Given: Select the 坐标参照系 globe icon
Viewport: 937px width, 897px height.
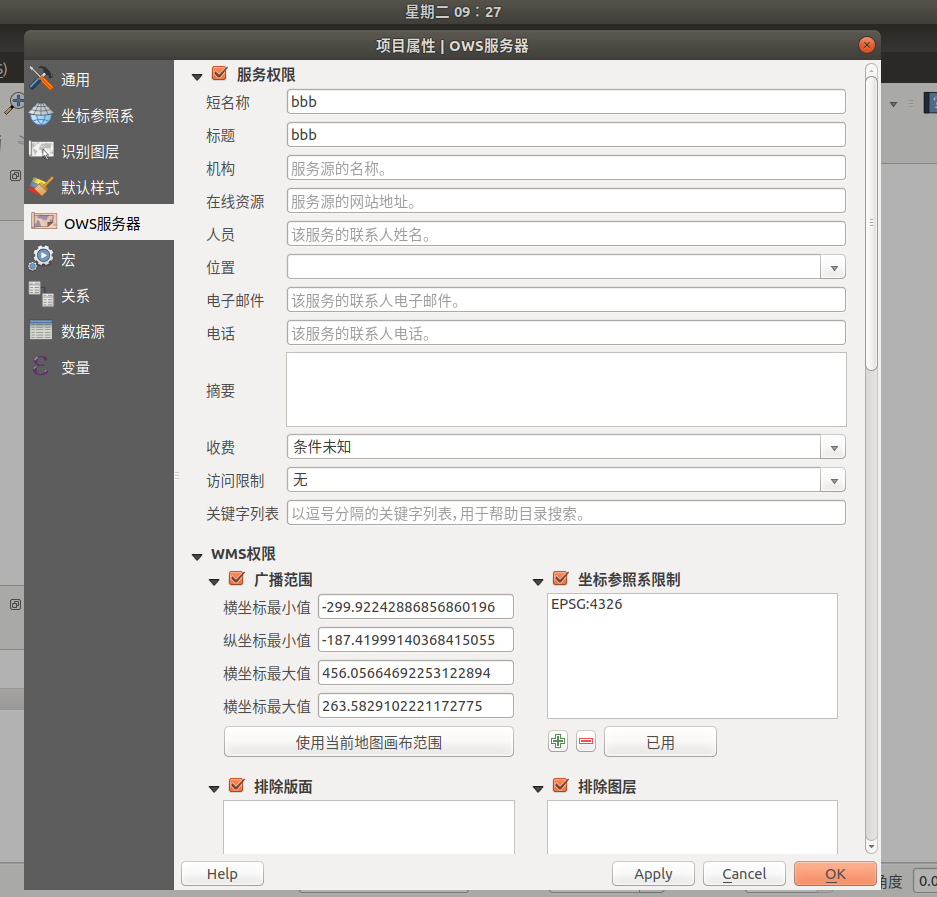Looking at the screenshot, I should 41,115.
